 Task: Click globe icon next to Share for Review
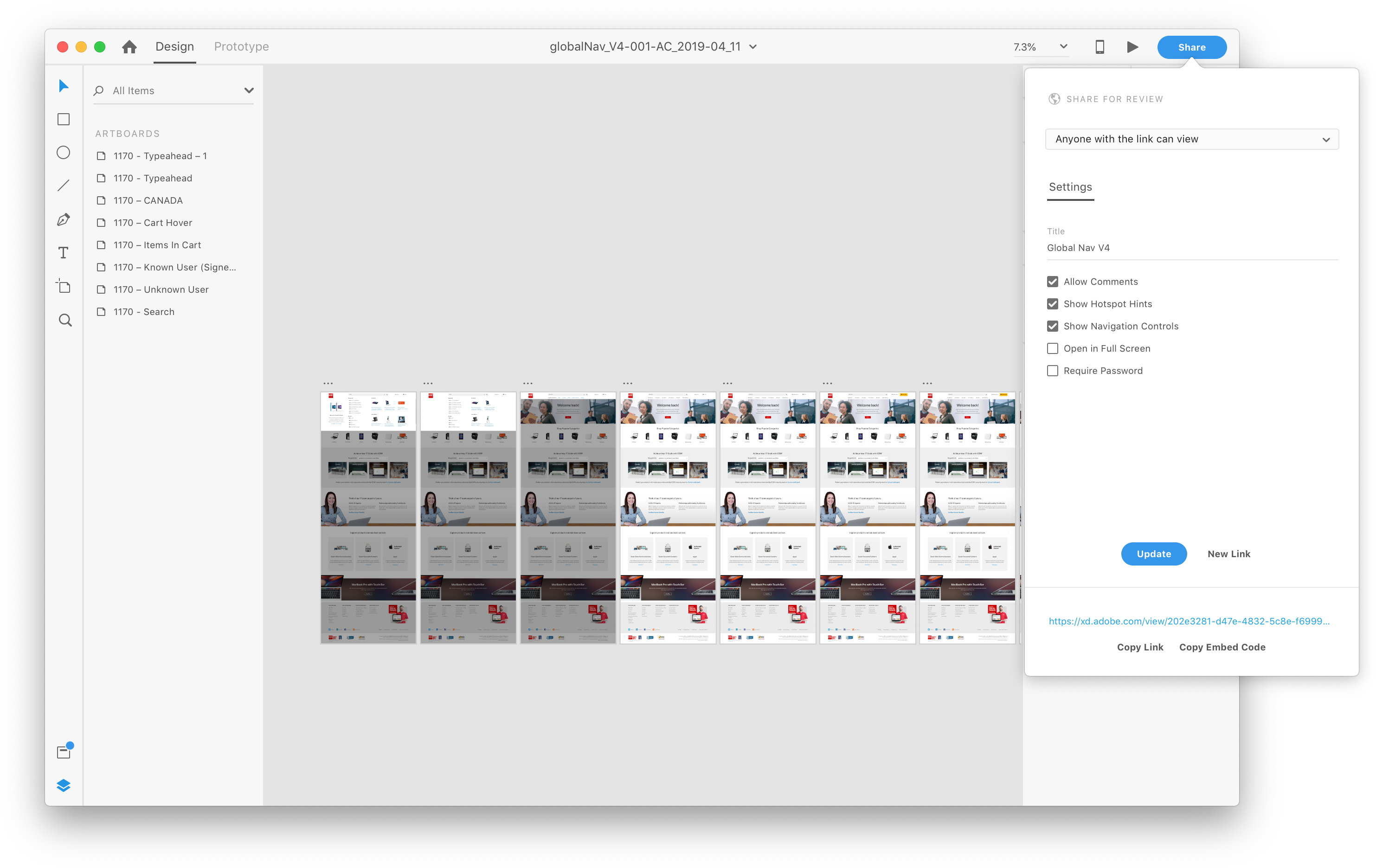click(1055, 99)
